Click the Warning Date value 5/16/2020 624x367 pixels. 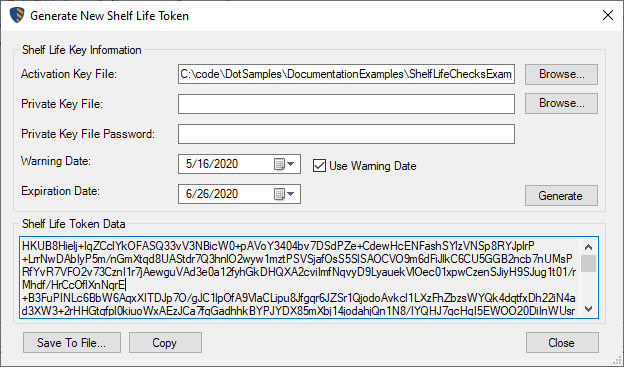pyautogui.click(x=212, y=164)
